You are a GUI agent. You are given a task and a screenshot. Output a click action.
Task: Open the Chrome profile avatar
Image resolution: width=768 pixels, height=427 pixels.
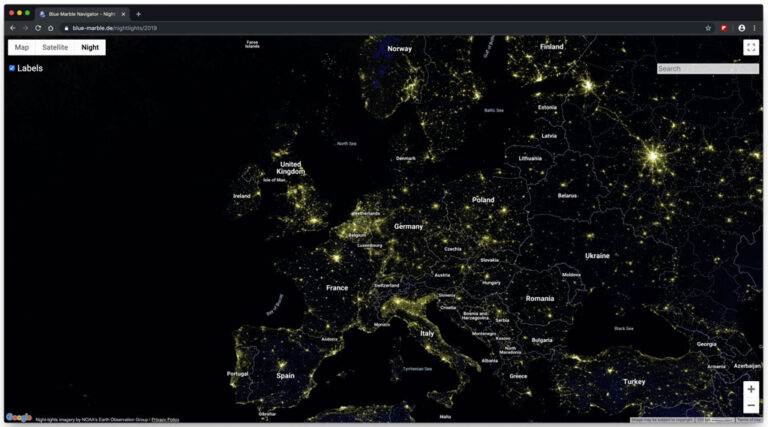click(741, 28)
